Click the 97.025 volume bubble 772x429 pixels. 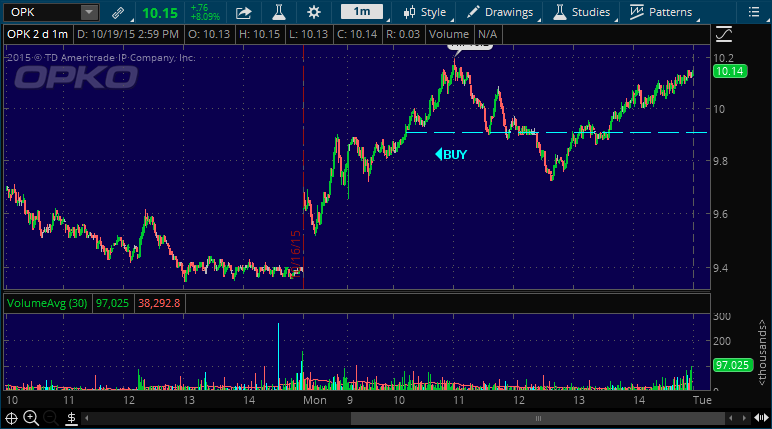tap(732, 365)
